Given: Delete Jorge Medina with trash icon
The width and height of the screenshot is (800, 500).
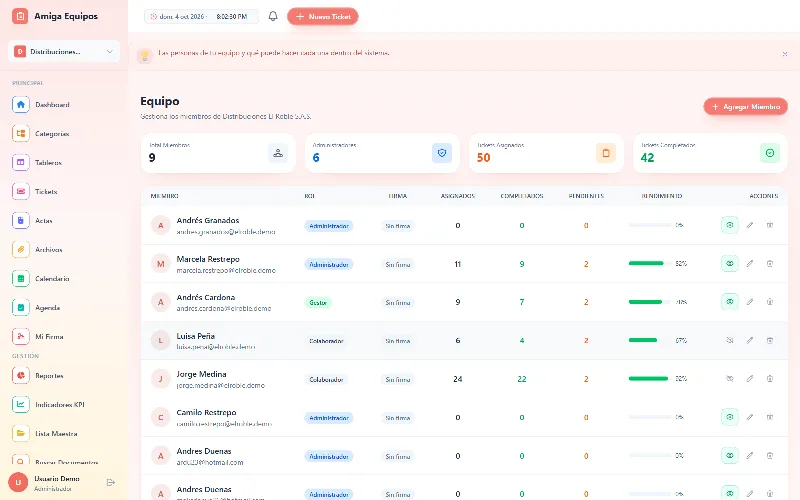Looking at the screenshot, I should [769, 379].
